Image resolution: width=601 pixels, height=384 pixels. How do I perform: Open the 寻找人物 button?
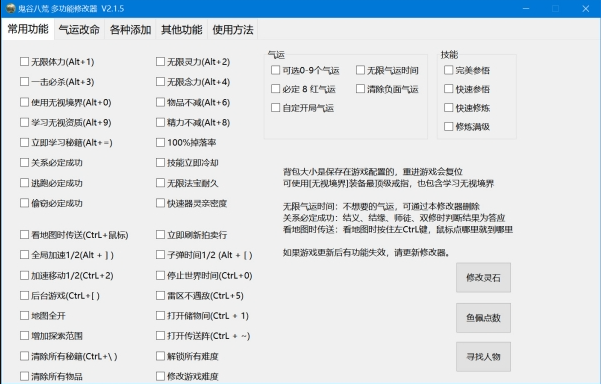tap(483, 357)
